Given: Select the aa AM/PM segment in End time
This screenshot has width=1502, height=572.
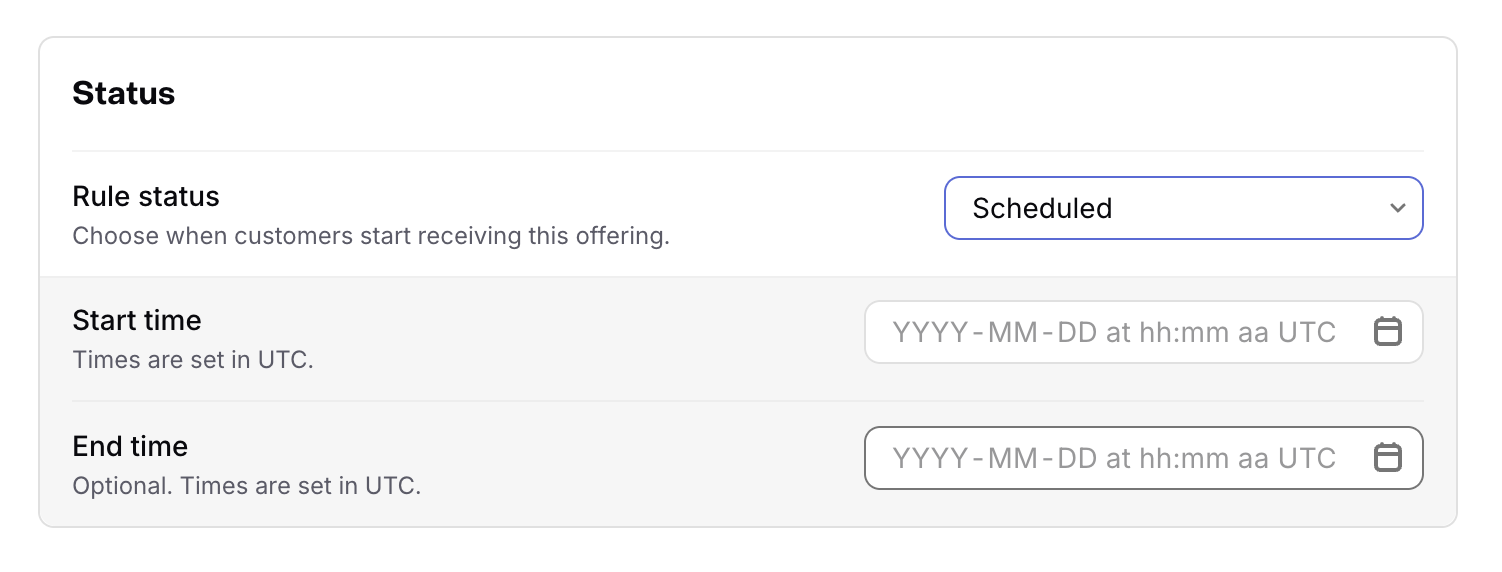Looking at the screenshot, I should tap(1253, 458).
